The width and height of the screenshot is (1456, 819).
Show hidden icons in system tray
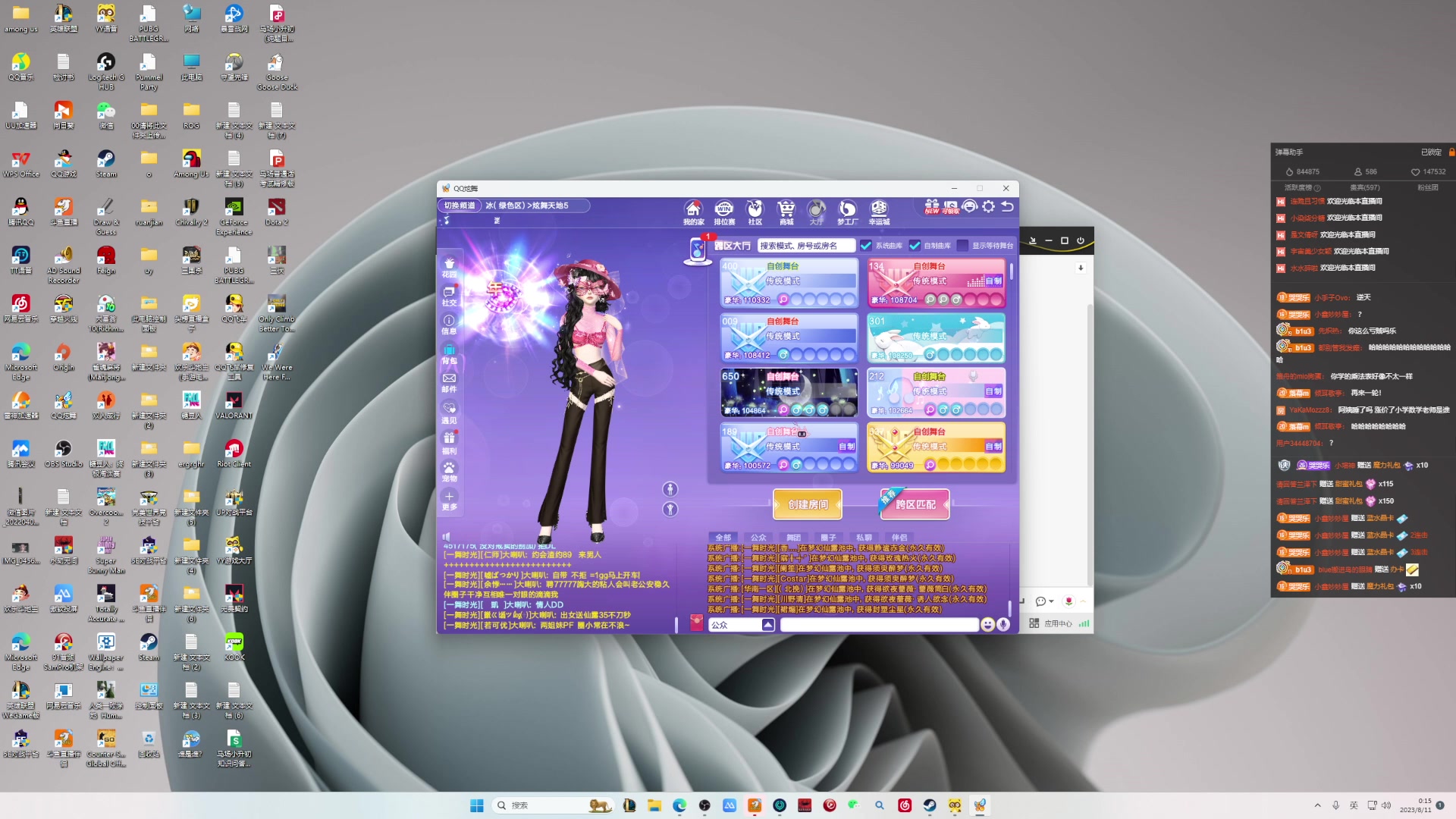coord(1317,805)
